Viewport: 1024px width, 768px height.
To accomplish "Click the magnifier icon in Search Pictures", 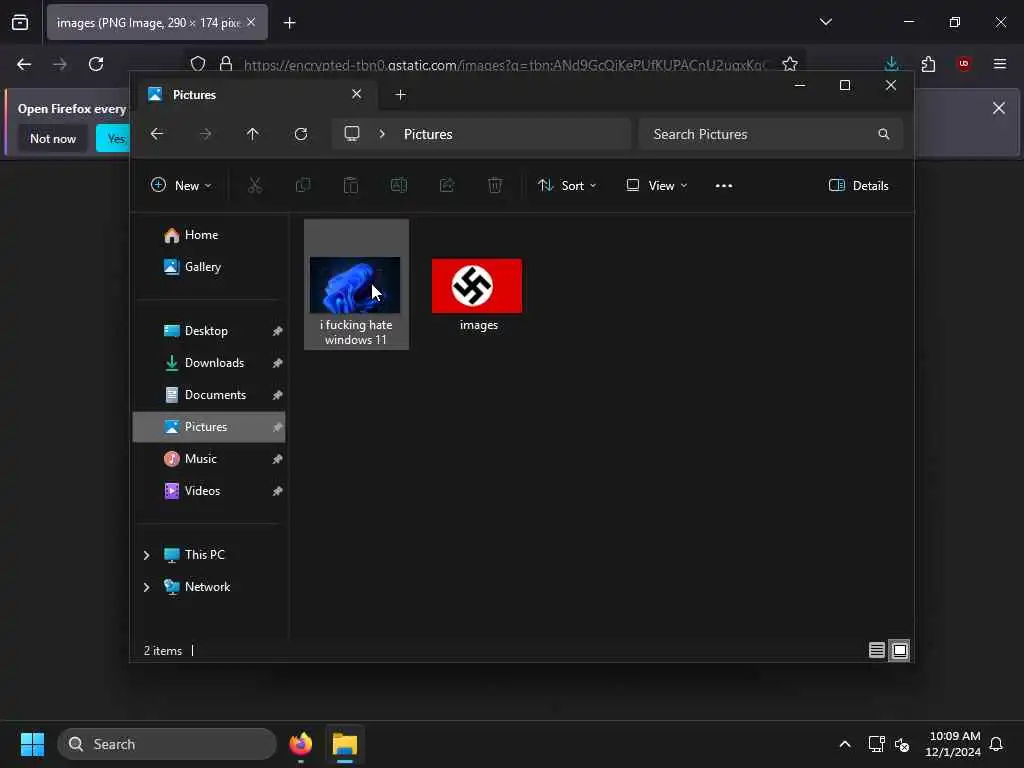I will [x=884, y=134].
